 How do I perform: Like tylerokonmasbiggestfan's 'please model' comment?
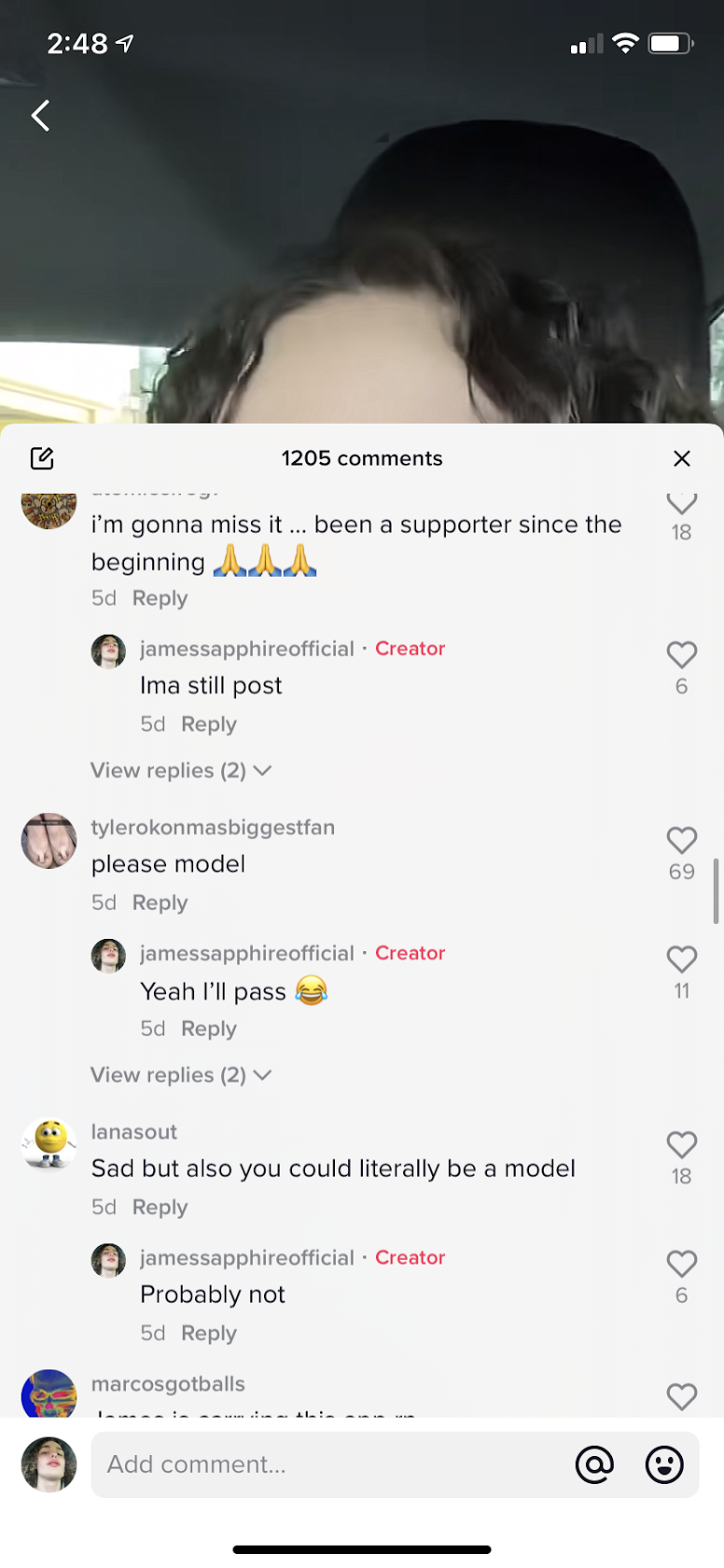pyautogui.click(x=682, y=841)
